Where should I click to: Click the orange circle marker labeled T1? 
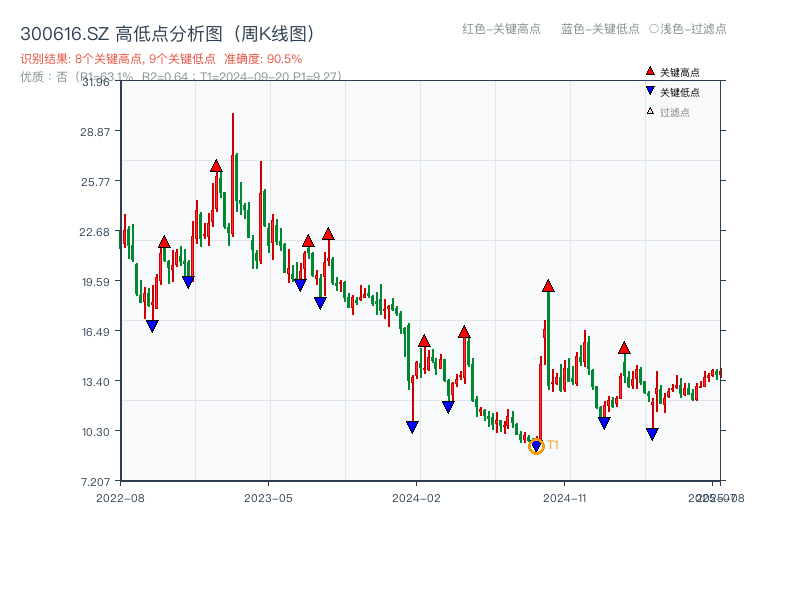click(535, 446)
